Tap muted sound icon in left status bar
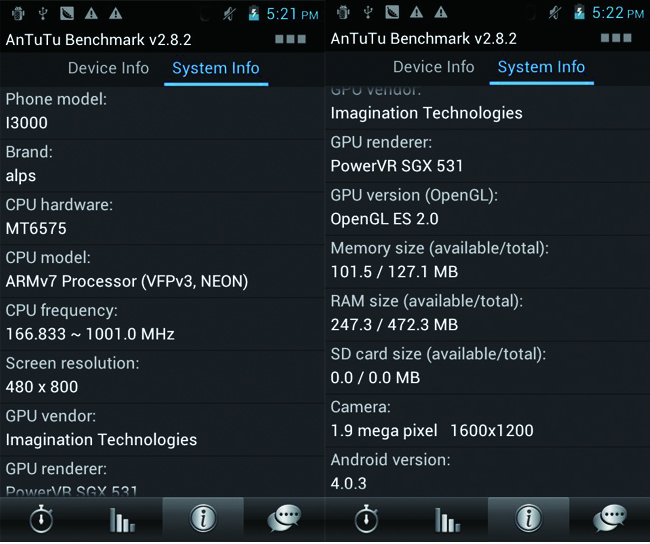 (229, 15)
